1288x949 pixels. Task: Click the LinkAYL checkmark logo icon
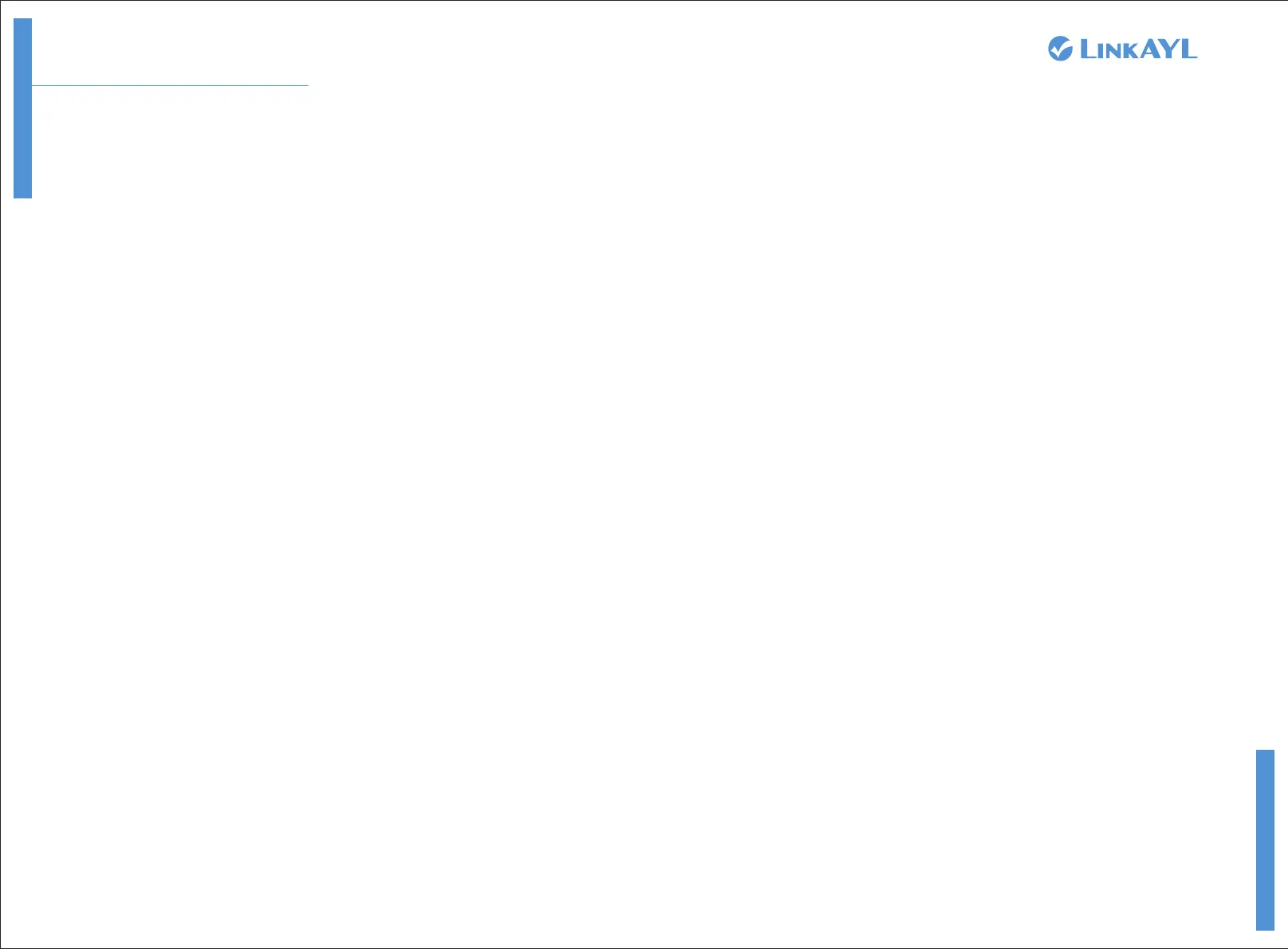[x=1060, y=49]
